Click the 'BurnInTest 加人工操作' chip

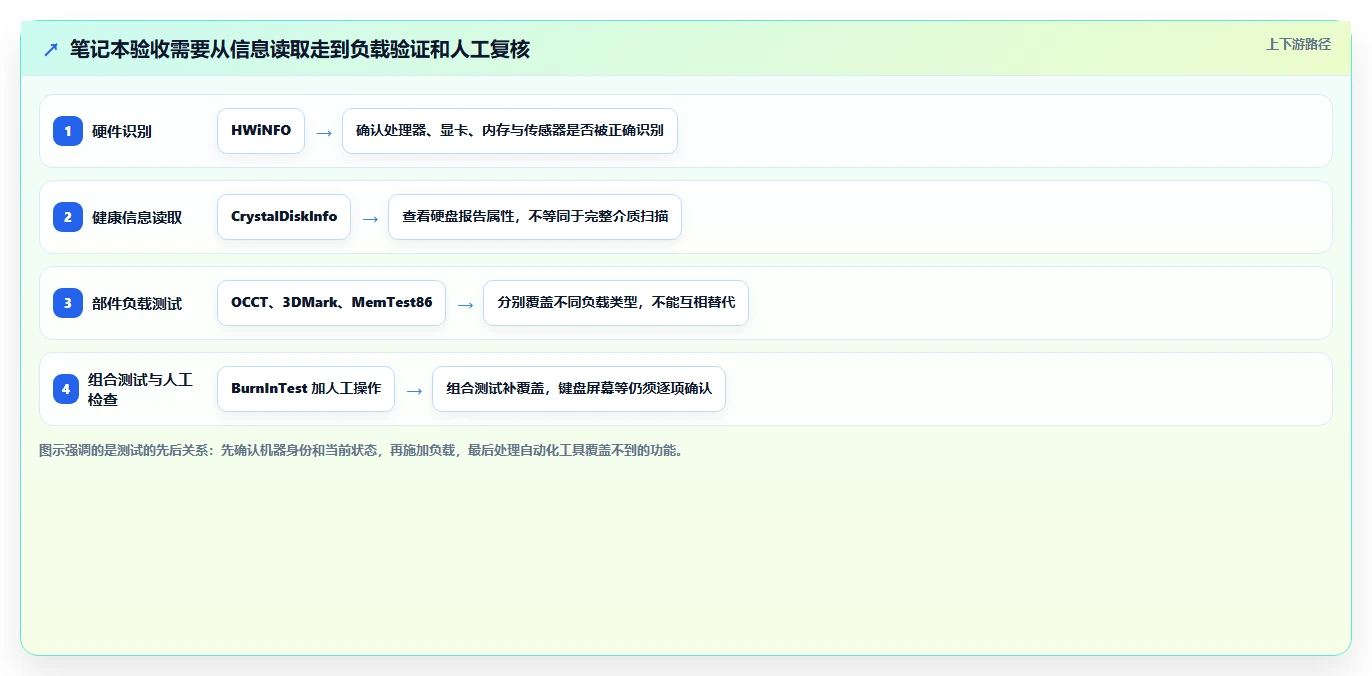[306, 389]
